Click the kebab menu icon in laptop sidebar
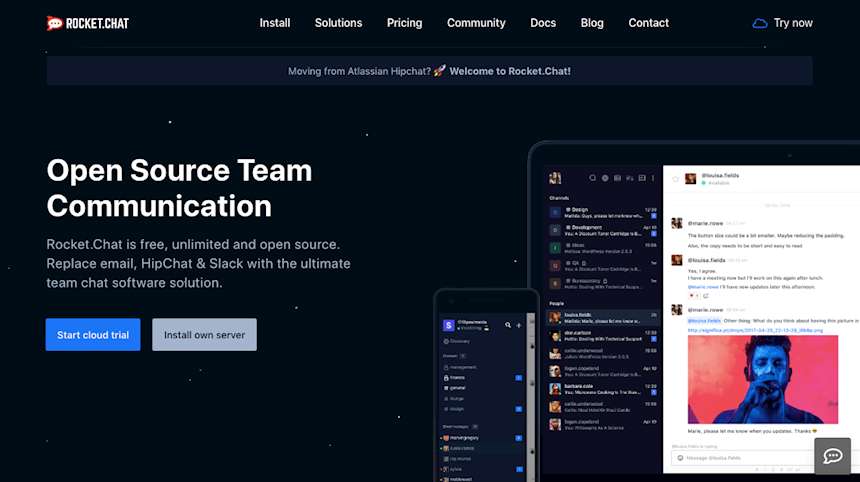Screen dimensions: 860x482 click(x=653, y=178)
